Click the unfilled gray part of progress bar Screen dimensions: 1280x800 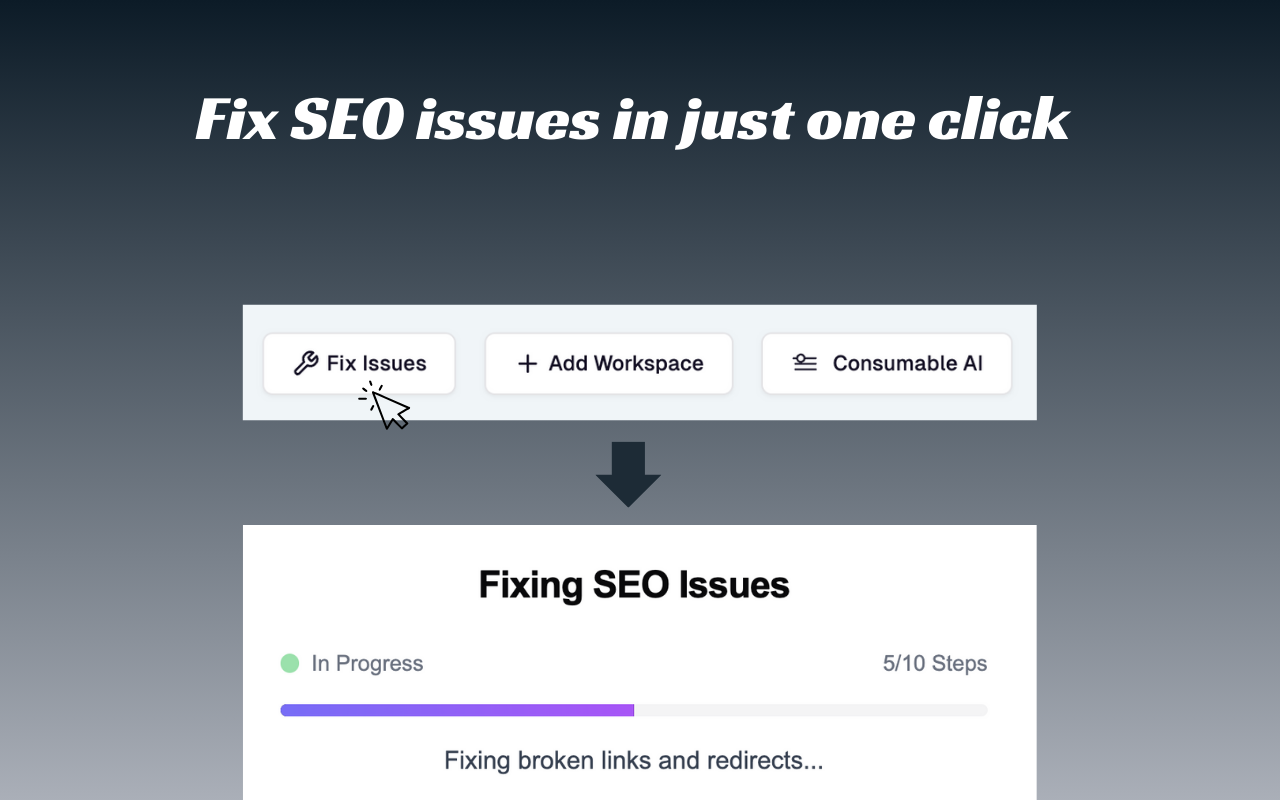(x=810, y=710)
